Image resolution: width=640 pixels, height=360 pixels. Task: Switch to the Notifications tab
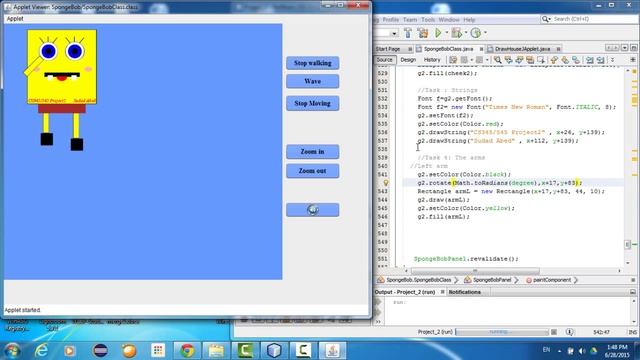[x=464, y=292]
